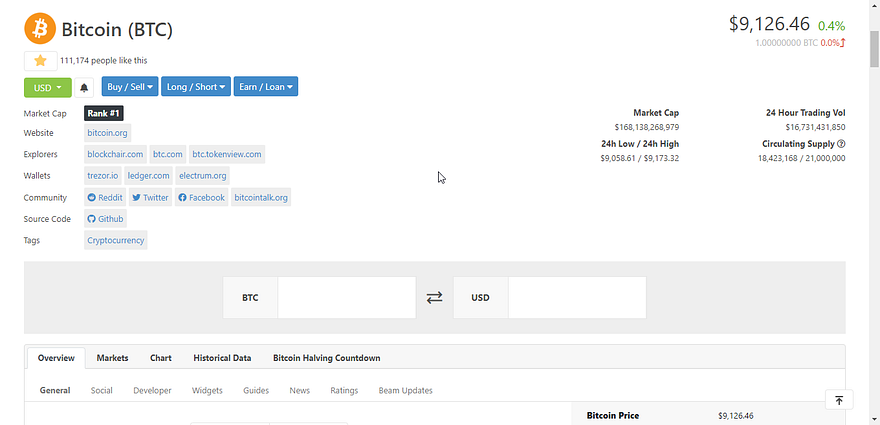Click the USD amount input field
Image resolution: width=880 pixels, height=425 pixels.
click(x=577, y=298)
